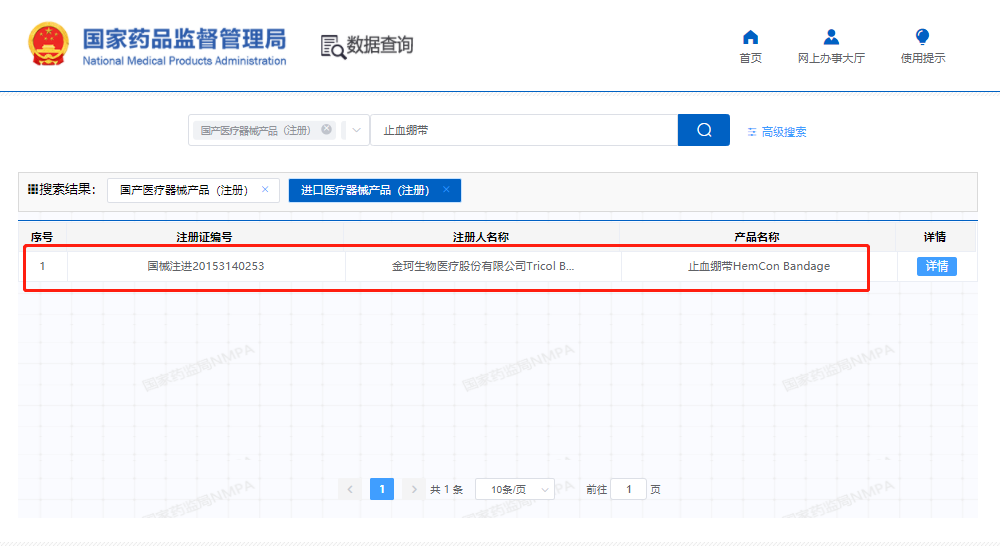The height and width of the screenshot is (546, 1000).
Task: Click the 注册人名称 column header
Action: (481, 237)
